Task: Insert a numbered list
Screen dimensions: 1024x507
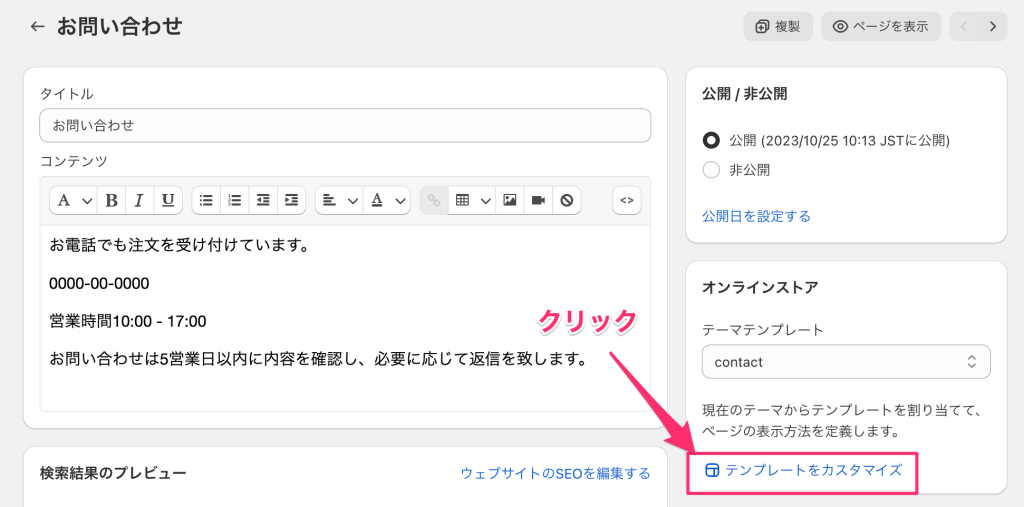Action: (x=234, y=201)
